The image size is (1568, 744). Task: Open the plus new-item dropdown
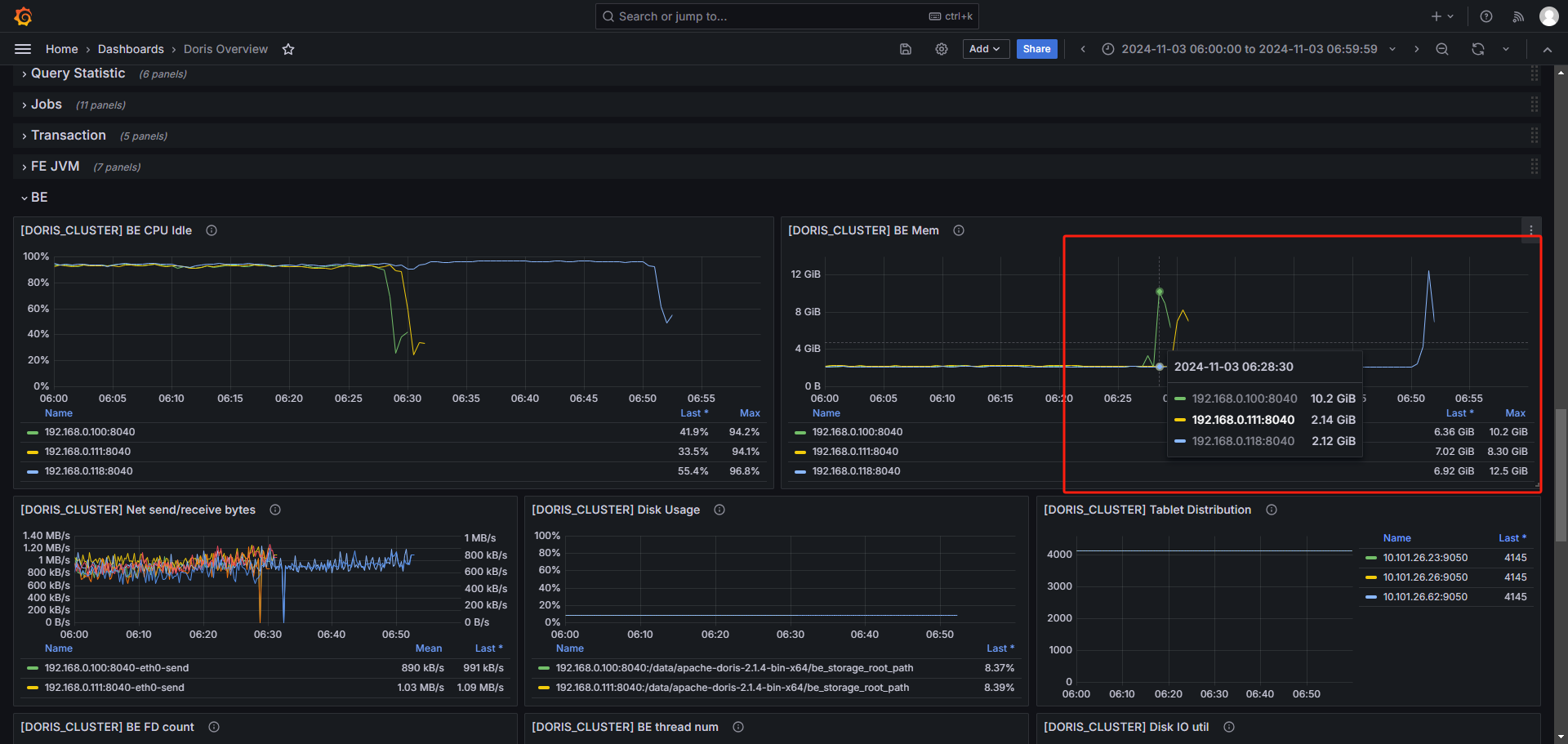1442,16
